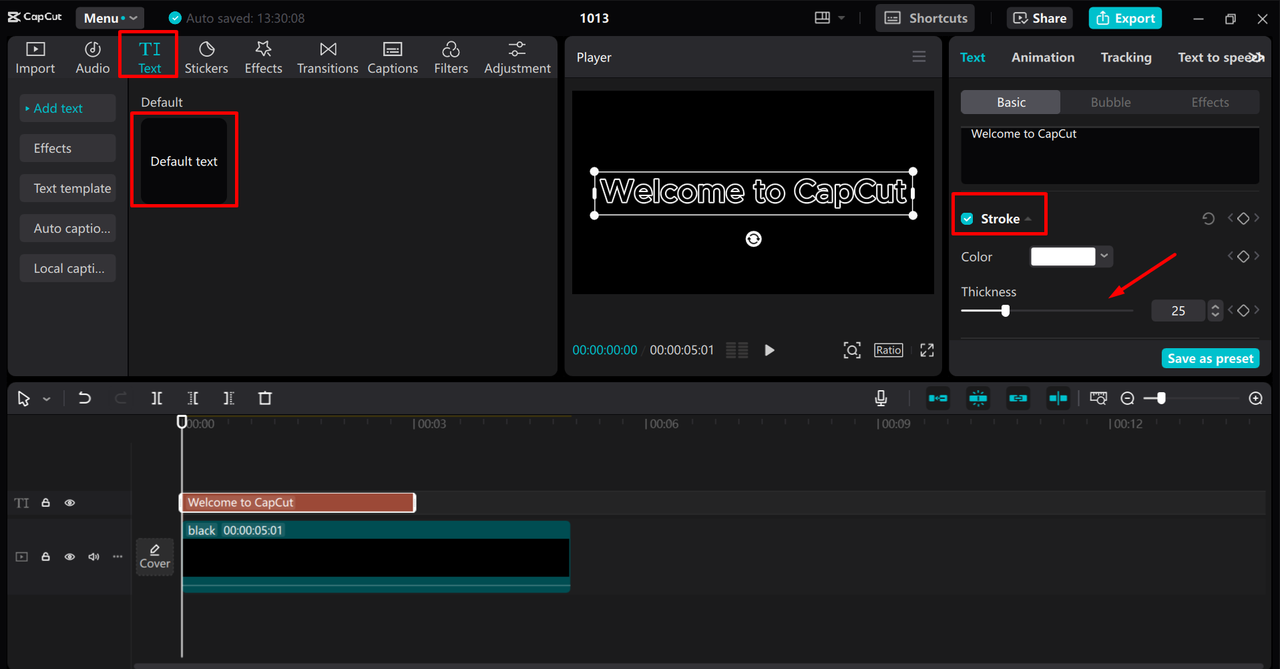Switch to the Animation tab
1280x669 pixels.
[1043, 57]
